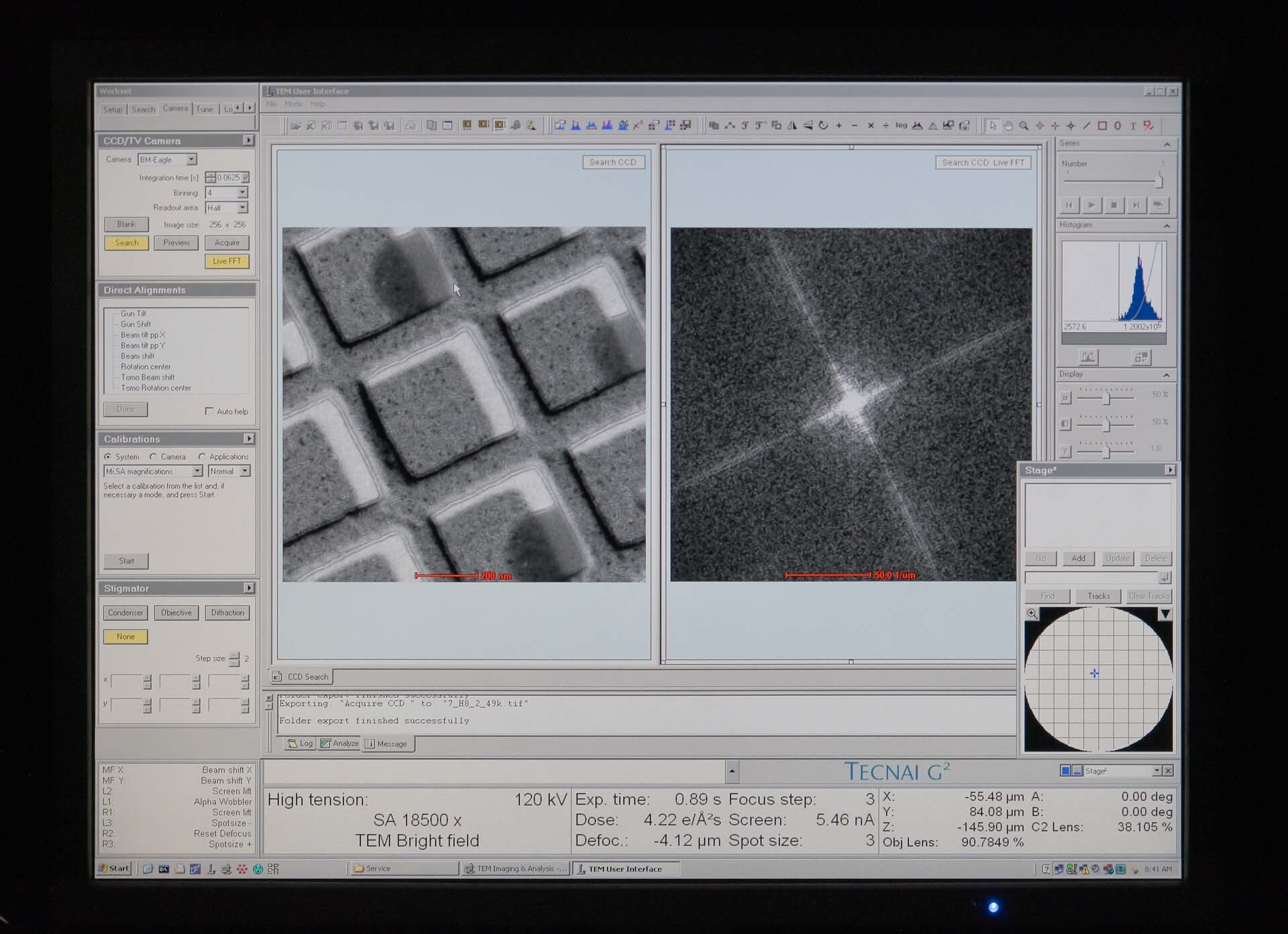Select the oval annotation tool
The width and height of the screenshot is (1288, 934).
(x=1118, y=125)
